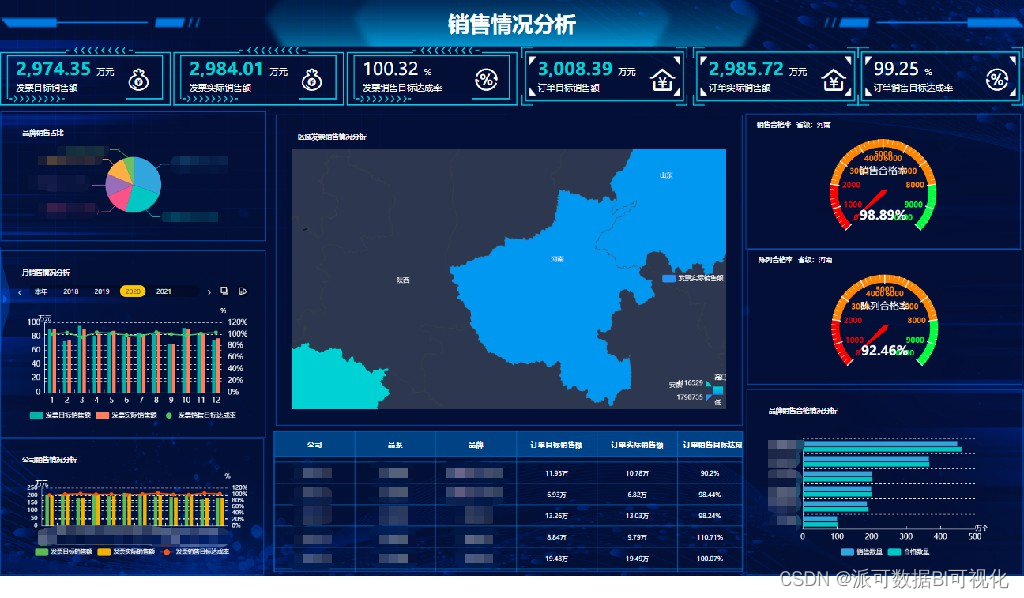Select the table view icon in 月销售情况分析 panel
The height and width of the screenshot is (598, 1024).
(224, 292)
